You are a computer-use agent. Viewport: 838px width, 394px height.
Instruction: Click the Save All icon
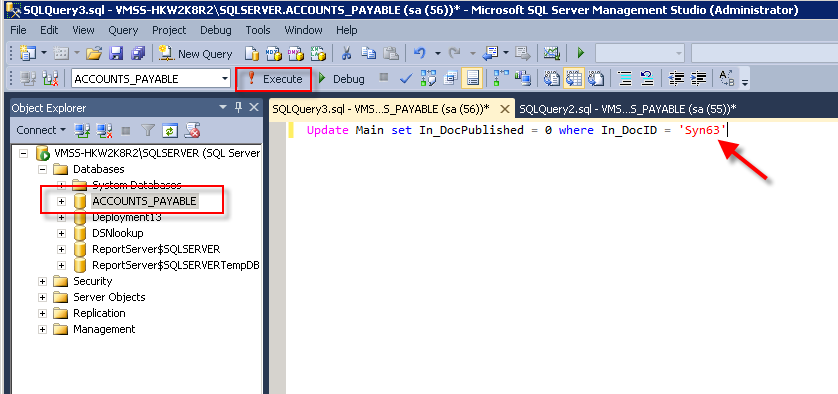(x=138, y=53)
